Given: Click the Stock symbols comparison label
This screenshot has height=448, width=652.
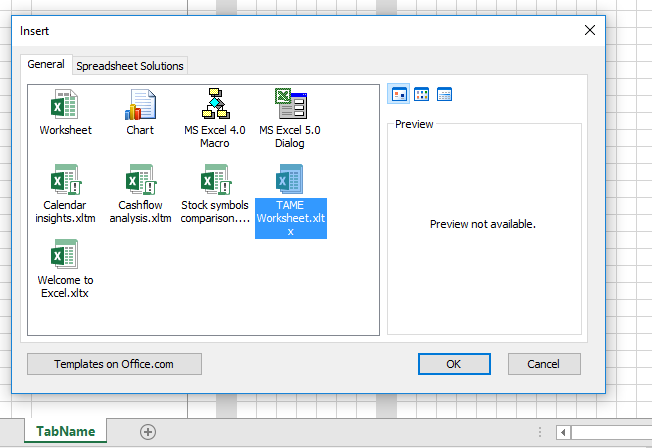Looking at the screenshot, I should coord(215,211).
